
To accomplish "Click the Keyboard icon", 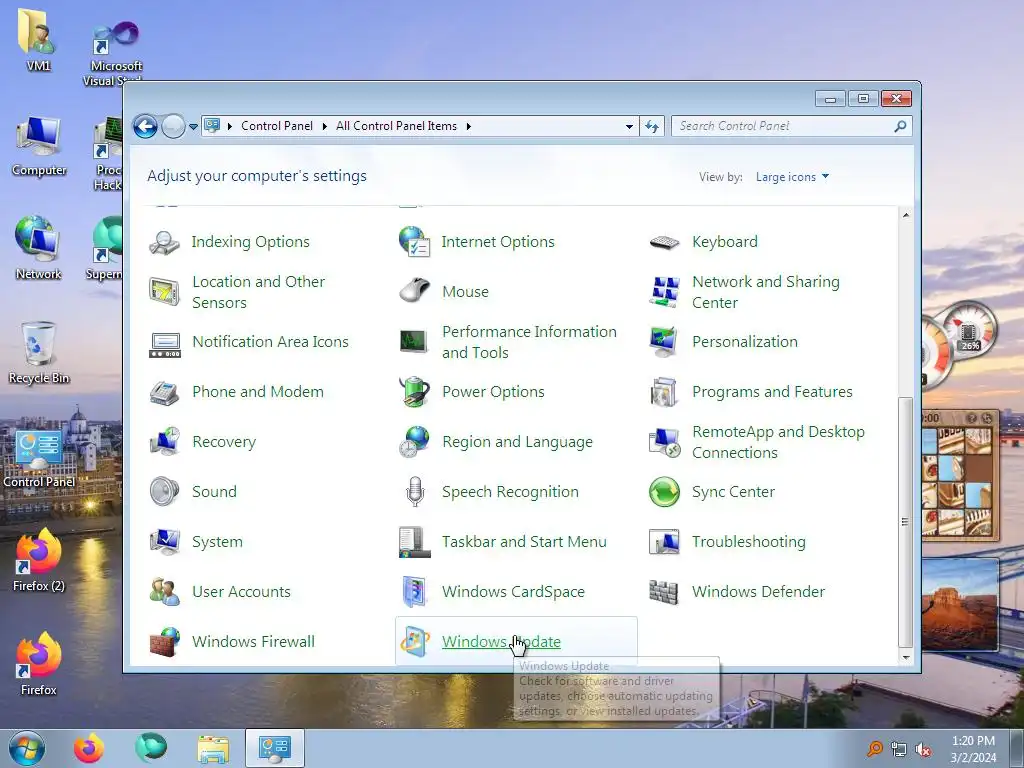I will tap(665, 242).
